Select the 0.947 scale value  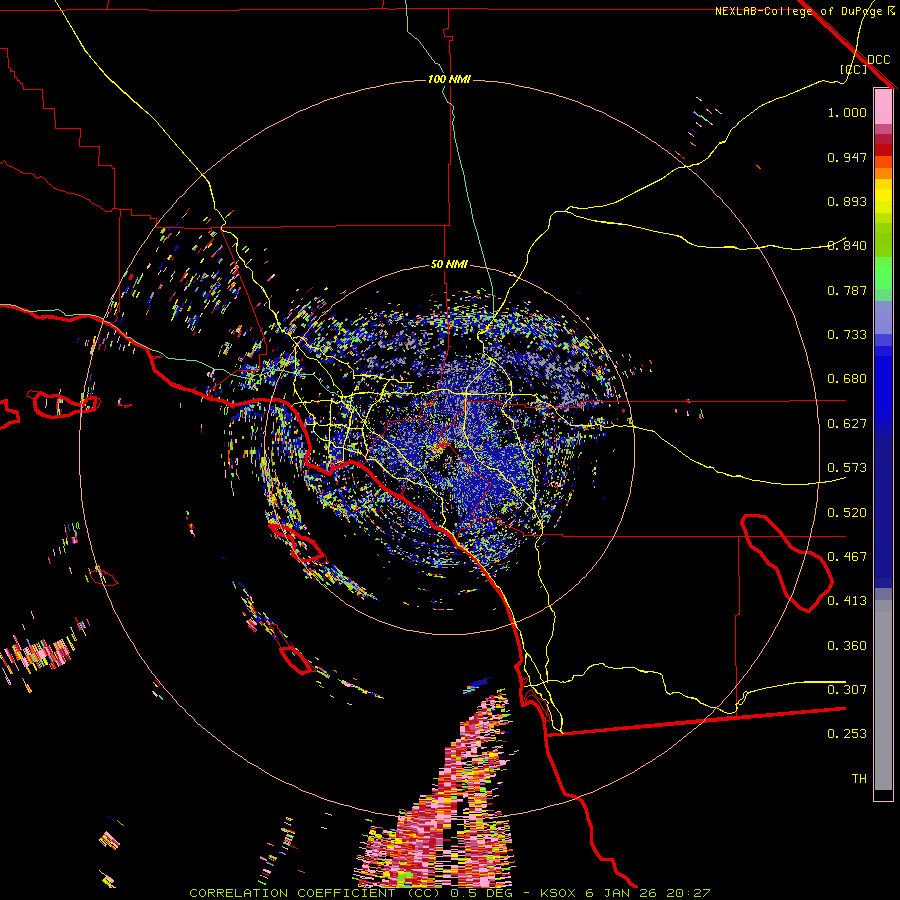click(847, 157)
